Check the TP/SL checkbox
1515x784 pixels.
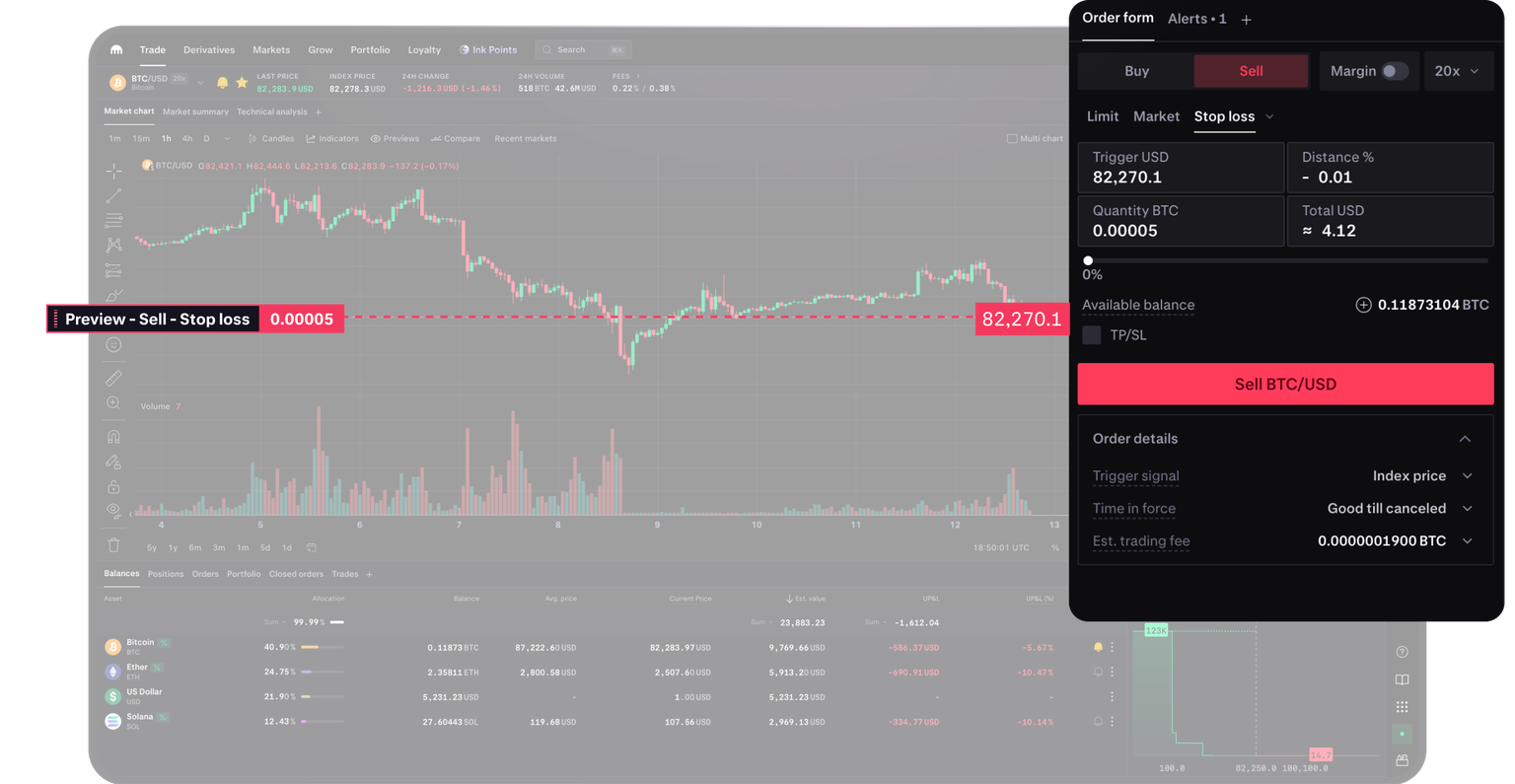[1091, 335]
